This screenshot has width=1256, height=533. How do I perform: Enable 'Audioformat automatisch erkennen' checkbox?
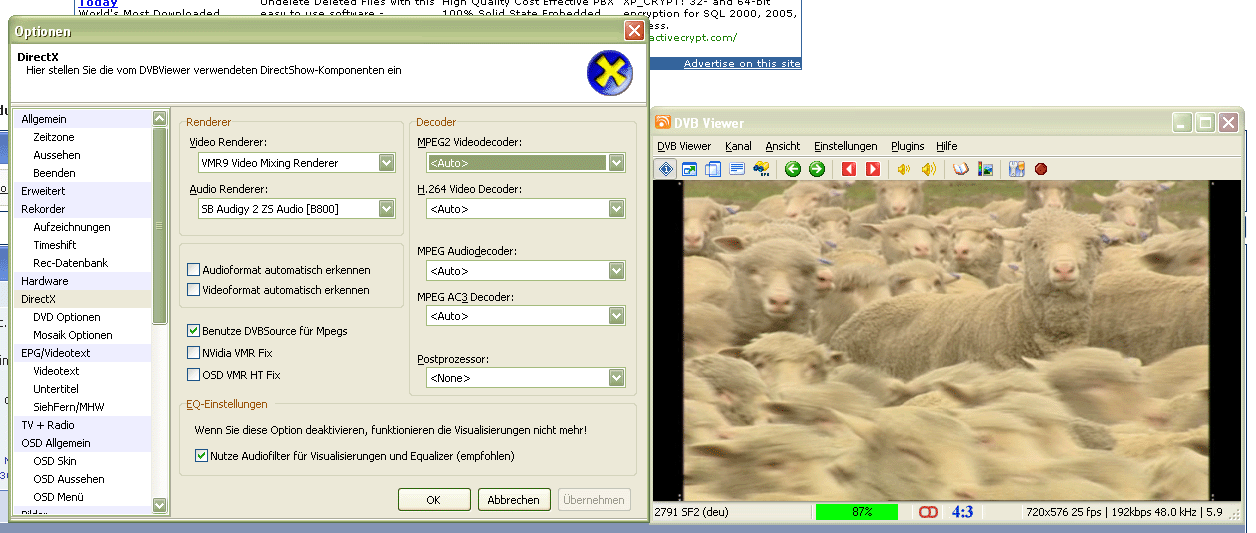tap(194, 270)
